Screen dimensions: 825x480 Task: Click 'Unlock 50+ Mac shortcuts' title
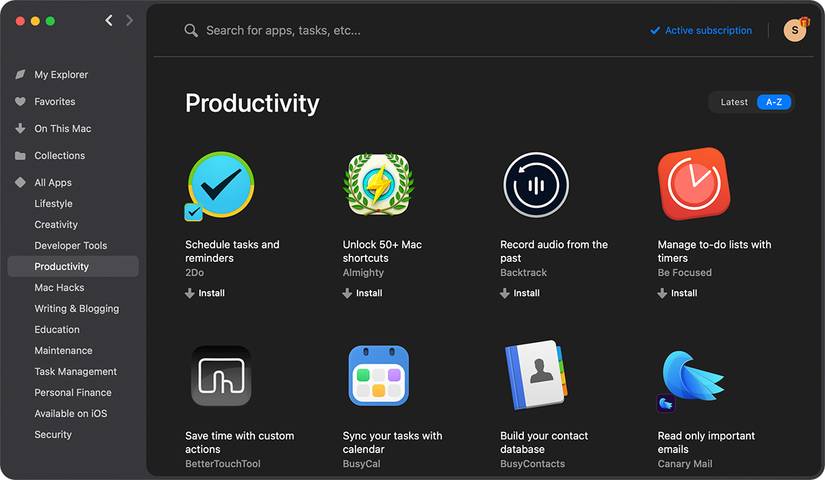coord(382,251)
